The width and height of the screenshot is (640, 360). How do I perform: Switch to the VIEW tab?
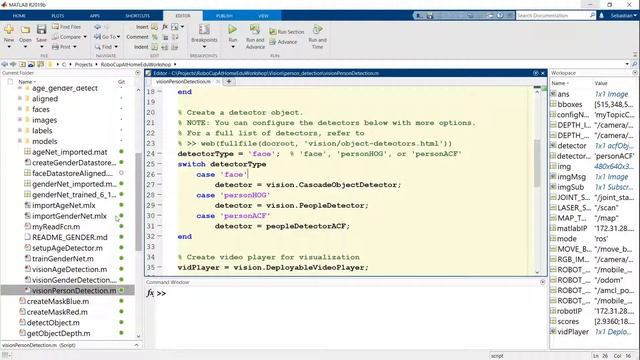point(263,16)
